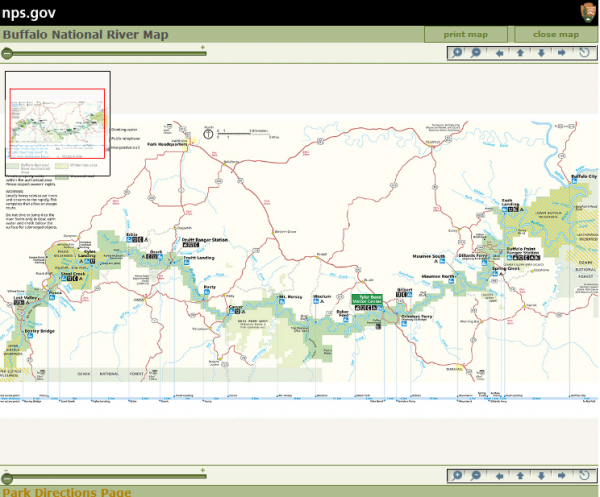Click the Rush Landing label
This screenshot has width=600, height=497.
point(510,202)
